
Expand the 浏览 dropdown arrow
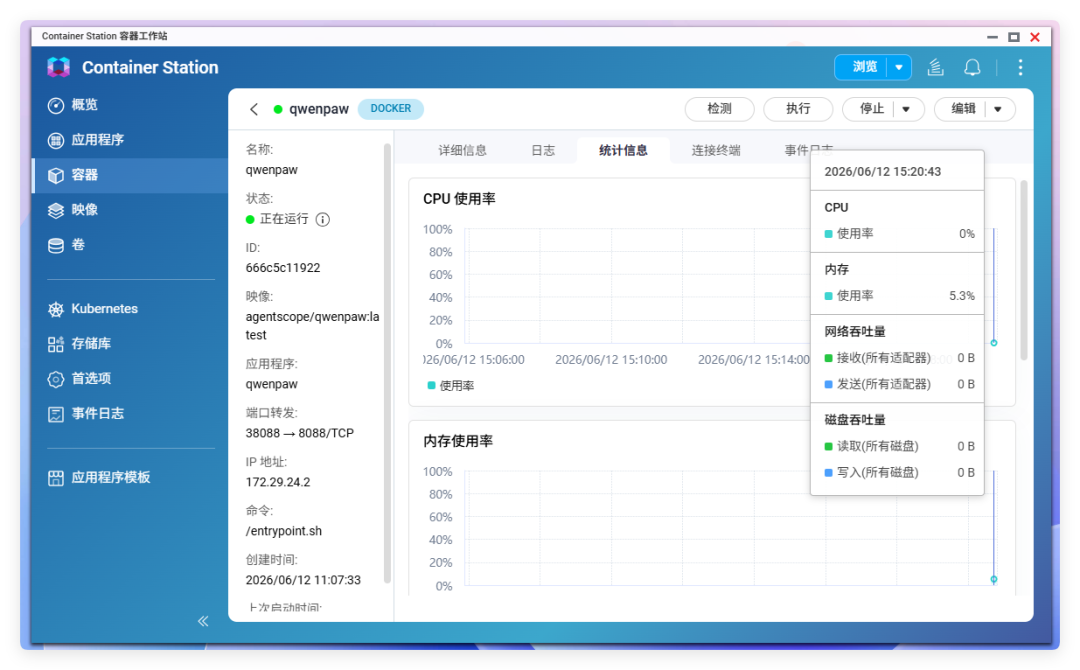[899, 67]
